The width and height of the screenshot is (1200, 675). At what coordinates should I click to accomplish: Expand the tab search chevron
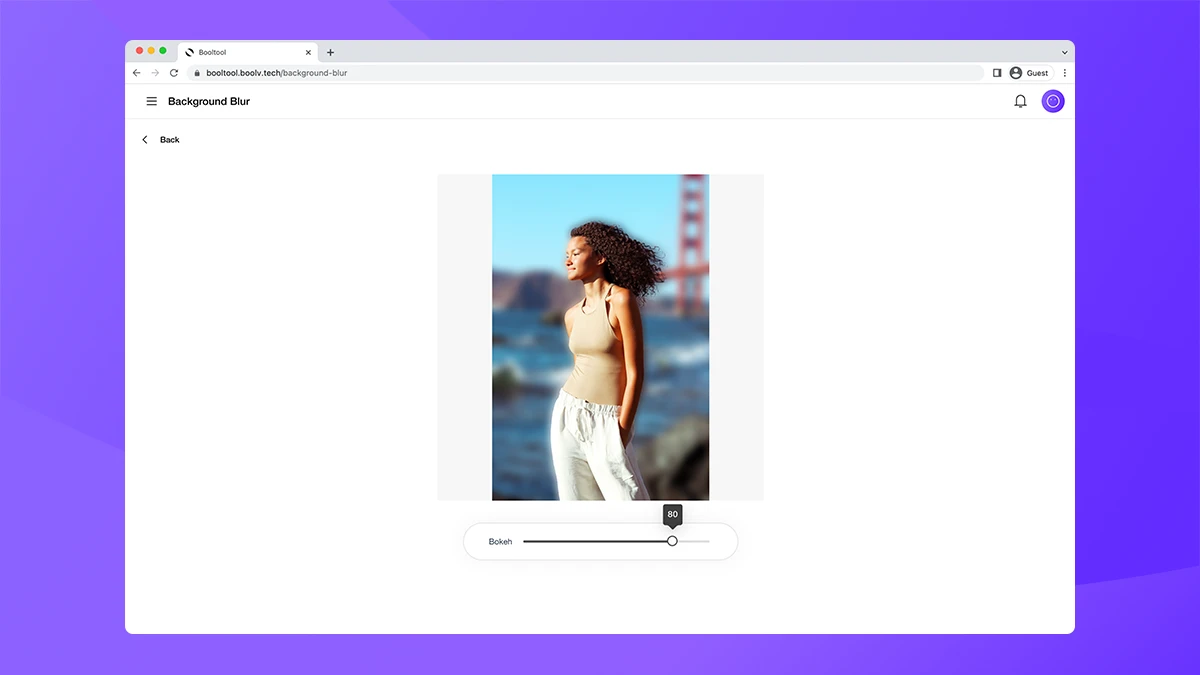1064,52
